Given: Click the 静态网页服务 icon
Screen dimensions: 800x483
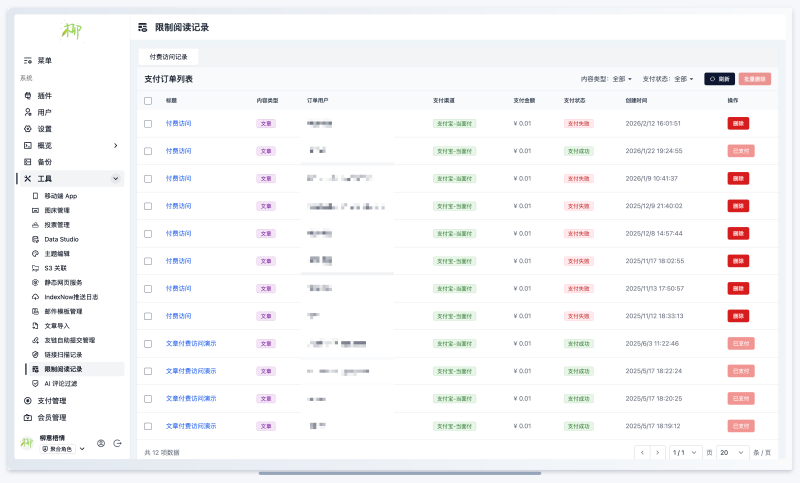Looking at the screenshot, I should click(x=35, y=283).
